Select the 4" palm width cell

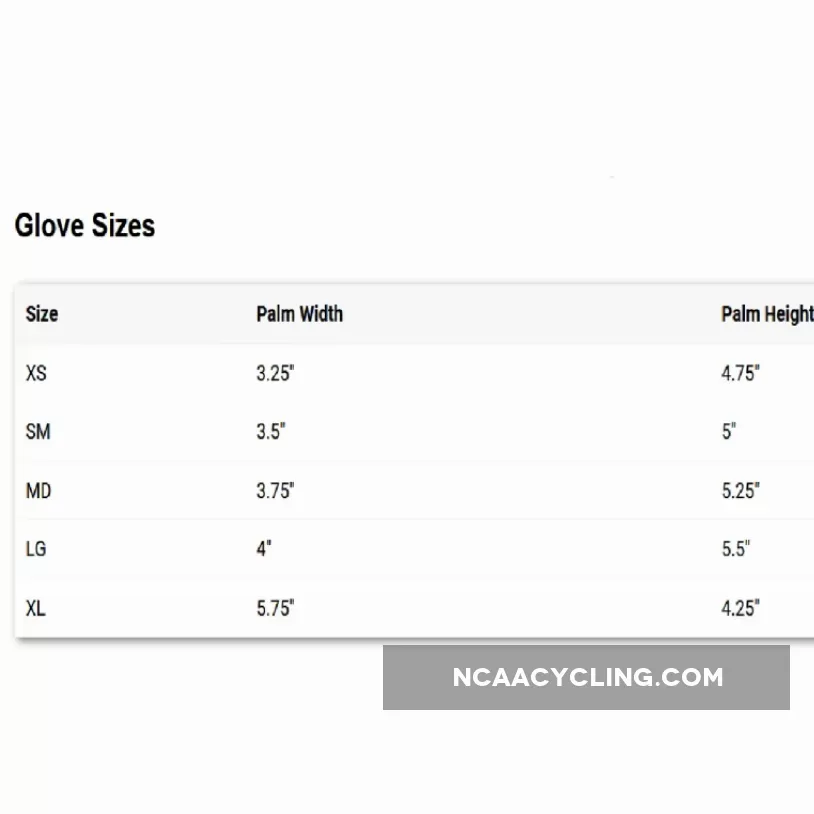click(x=264, y=549)
